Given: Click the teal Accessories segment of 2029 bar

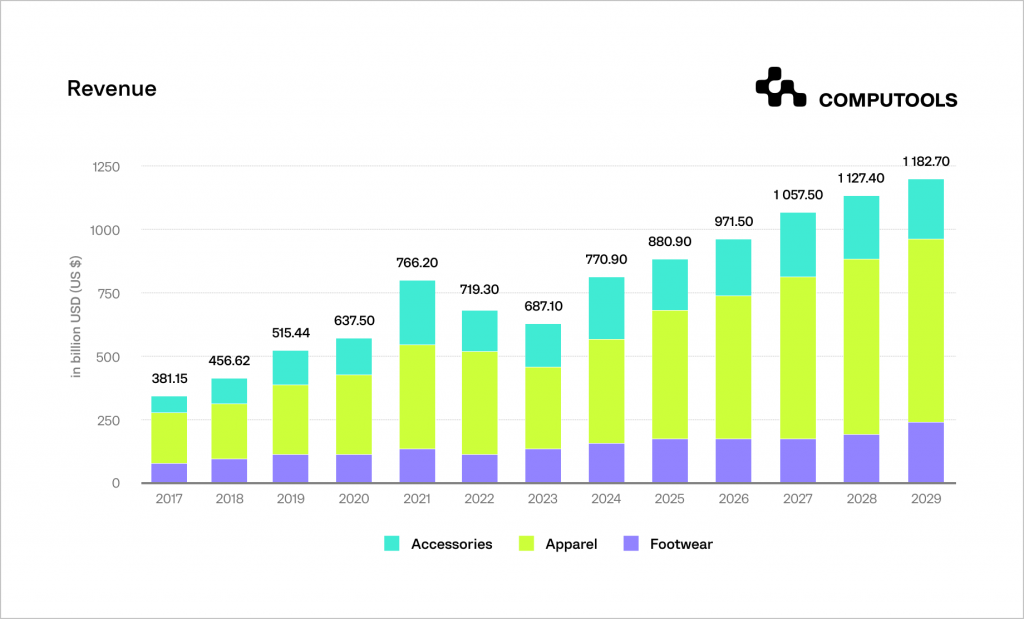Looking at the screenshot, I should pos(924,206).
